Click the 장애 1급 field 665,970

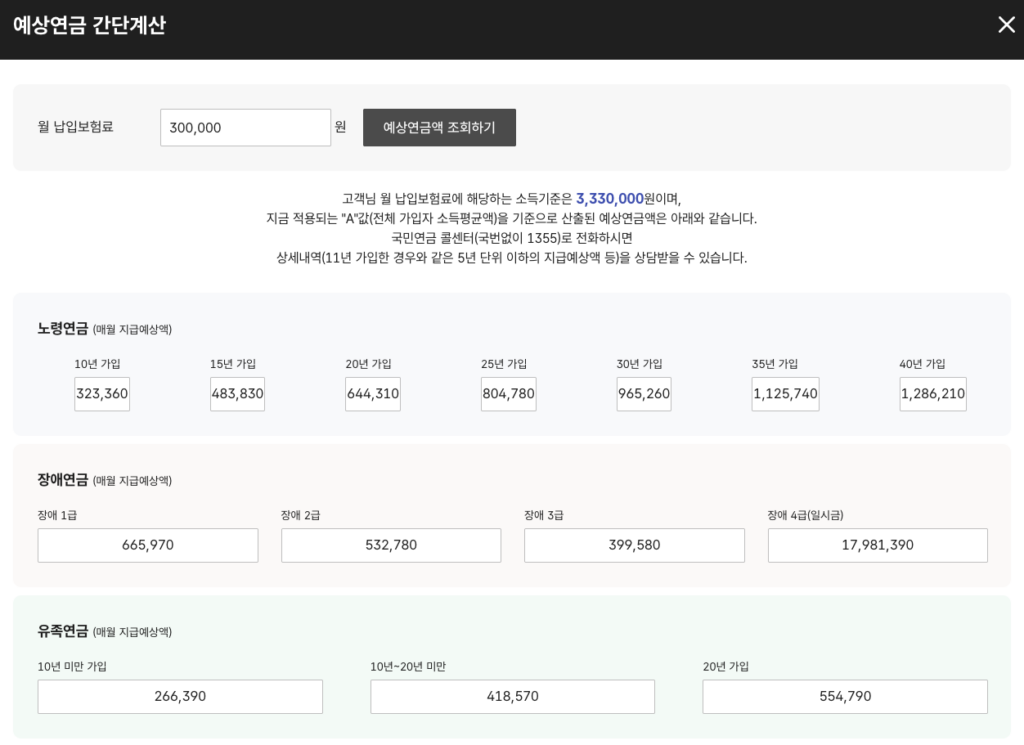148,545
